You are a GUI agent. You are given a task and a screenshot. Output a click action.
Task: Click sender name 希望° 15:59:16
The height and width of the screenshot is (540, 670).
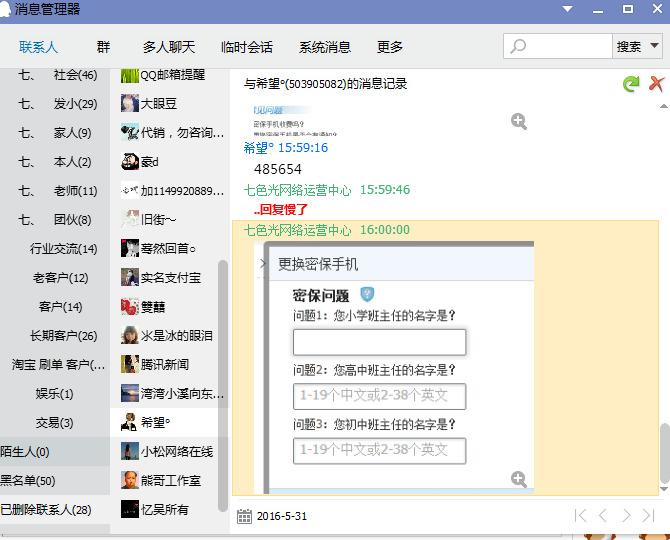click(x=285, y=148)
